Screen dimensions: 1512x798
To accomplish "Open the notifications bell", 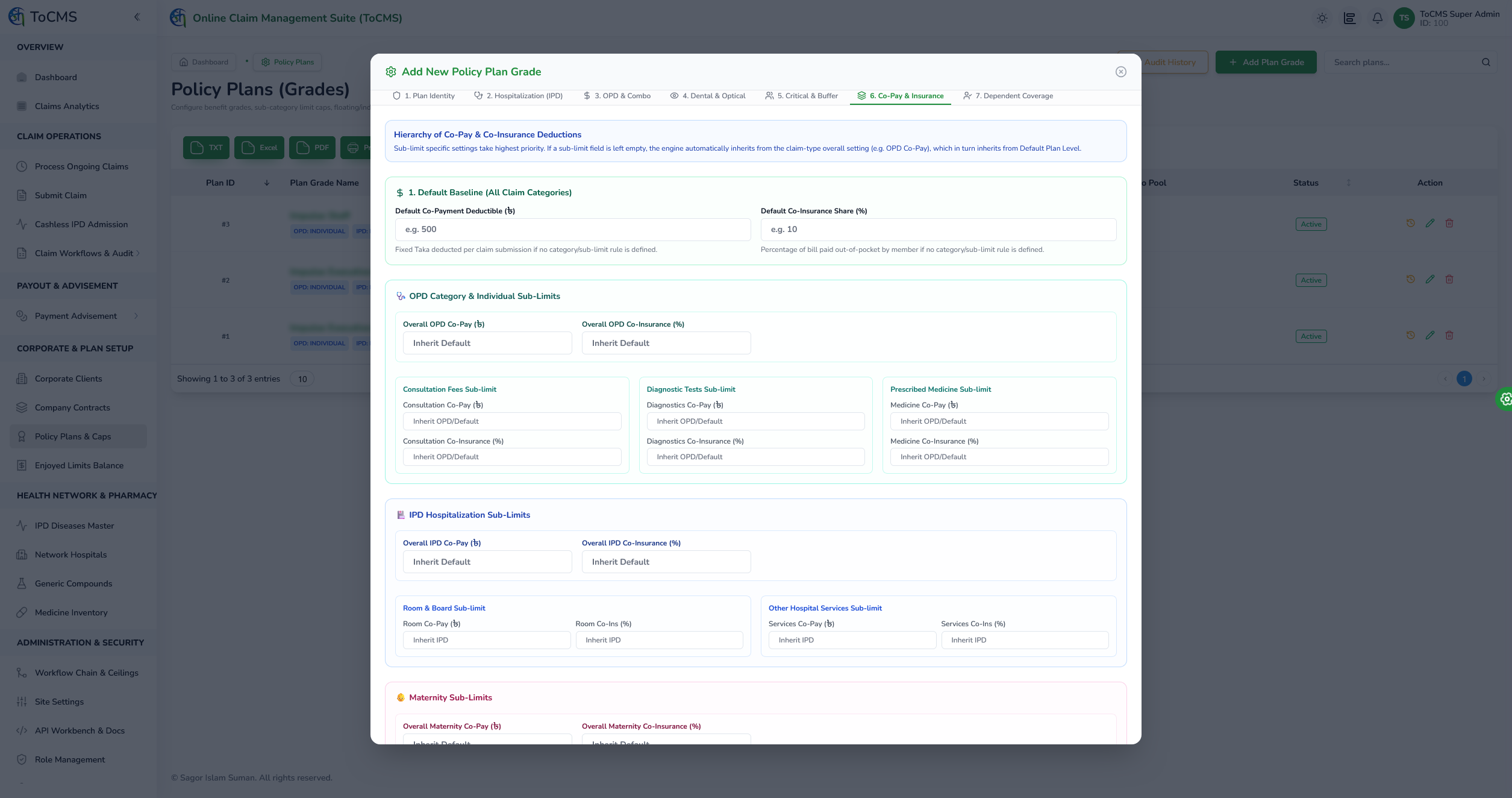I will (1377, 18).
